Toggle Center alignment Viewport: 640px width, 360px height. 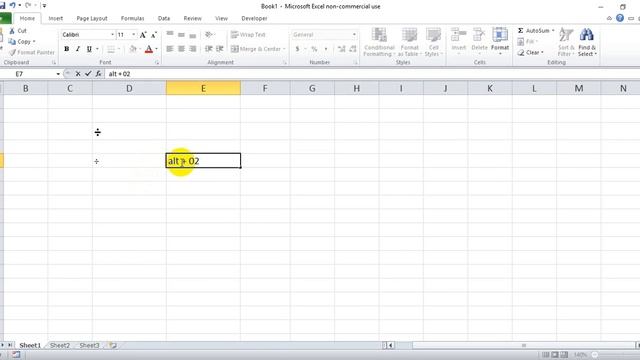click(x=181, y=49)
